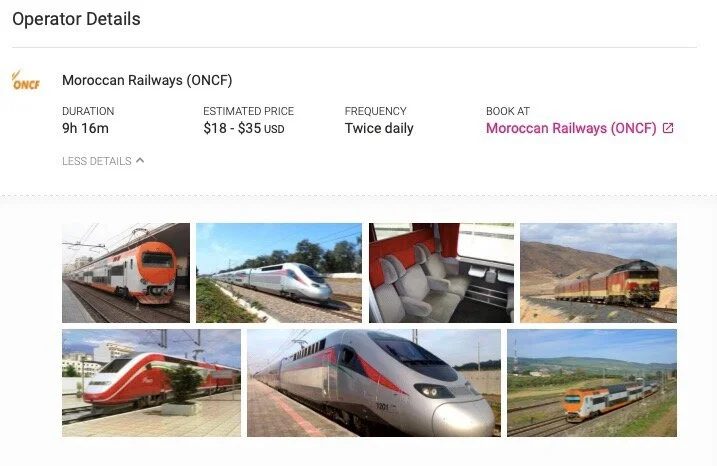Select the $18 - $35 USD price estimate

pos(244,129)
